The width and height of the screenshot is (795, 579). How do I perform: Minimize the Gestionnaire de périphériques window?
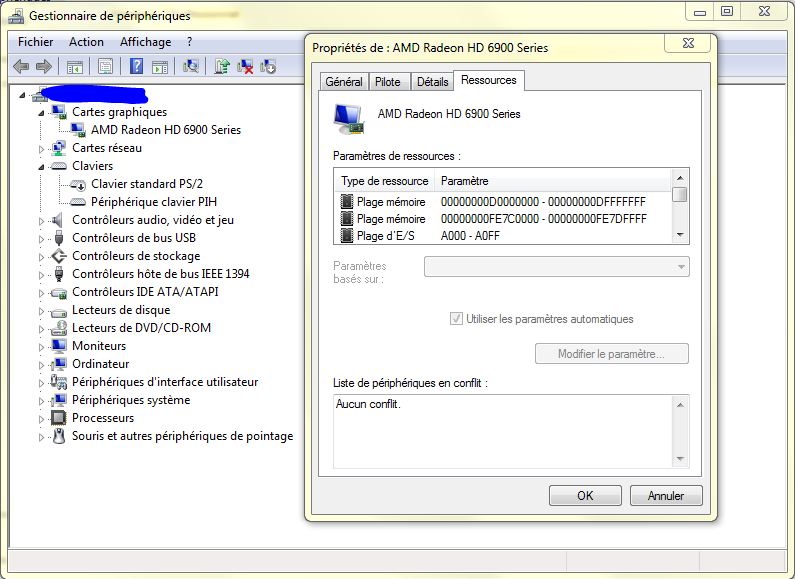(x=700, y=11)
